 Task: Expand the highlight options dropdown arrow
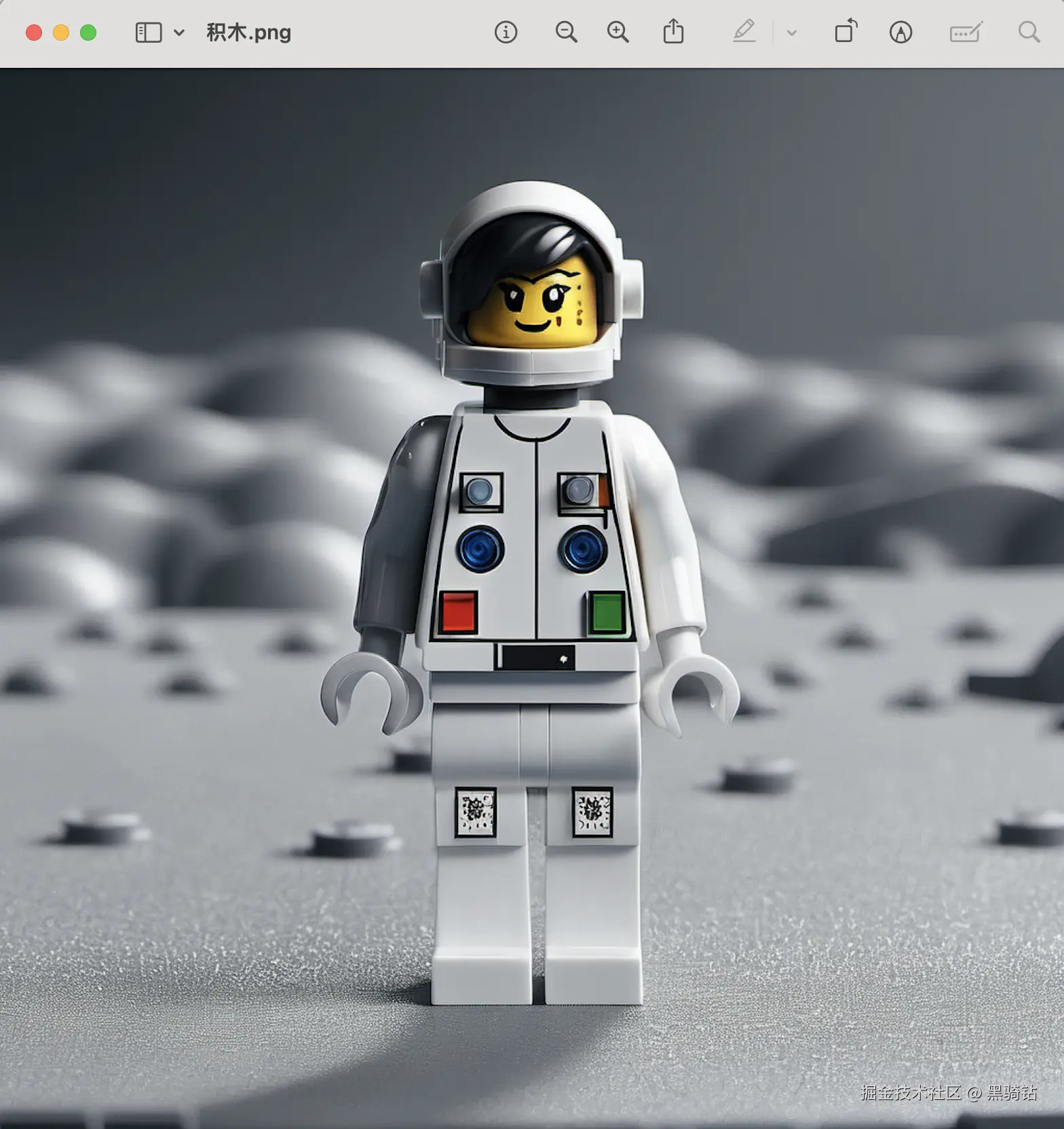[x=791, y=33]
